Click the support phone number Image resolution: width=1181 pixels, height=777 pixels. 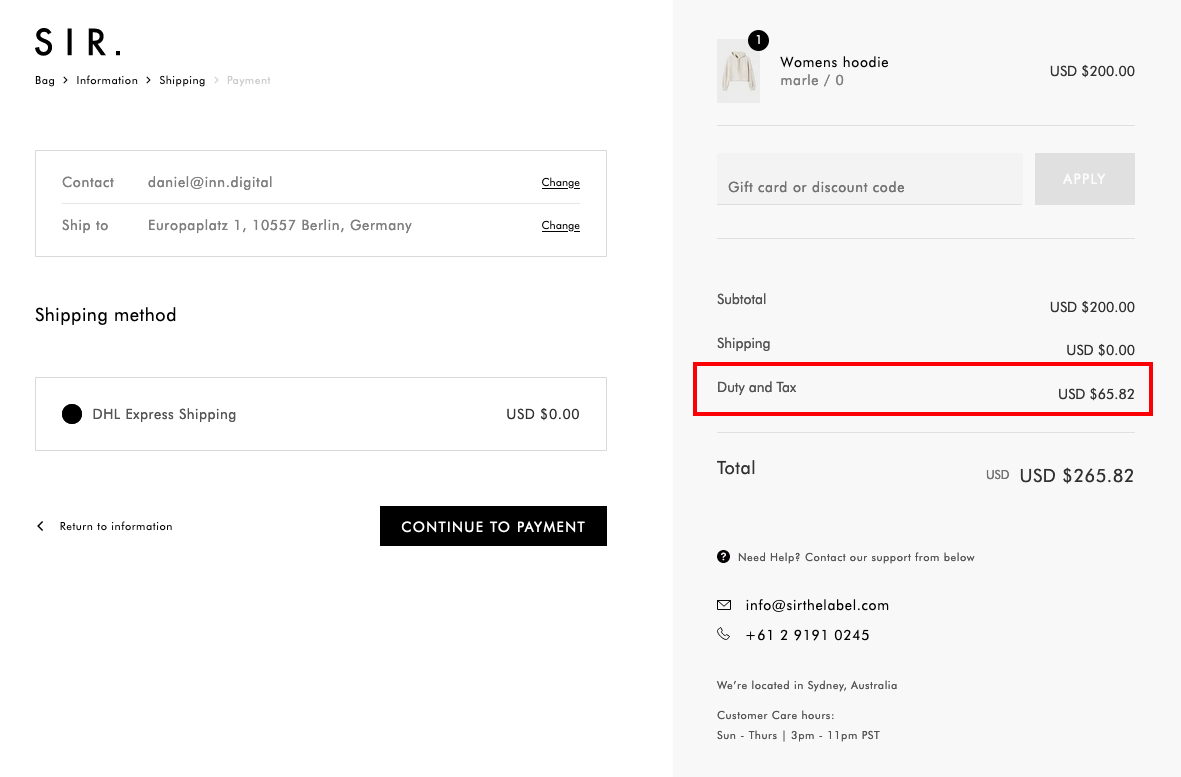click(807, 635)
